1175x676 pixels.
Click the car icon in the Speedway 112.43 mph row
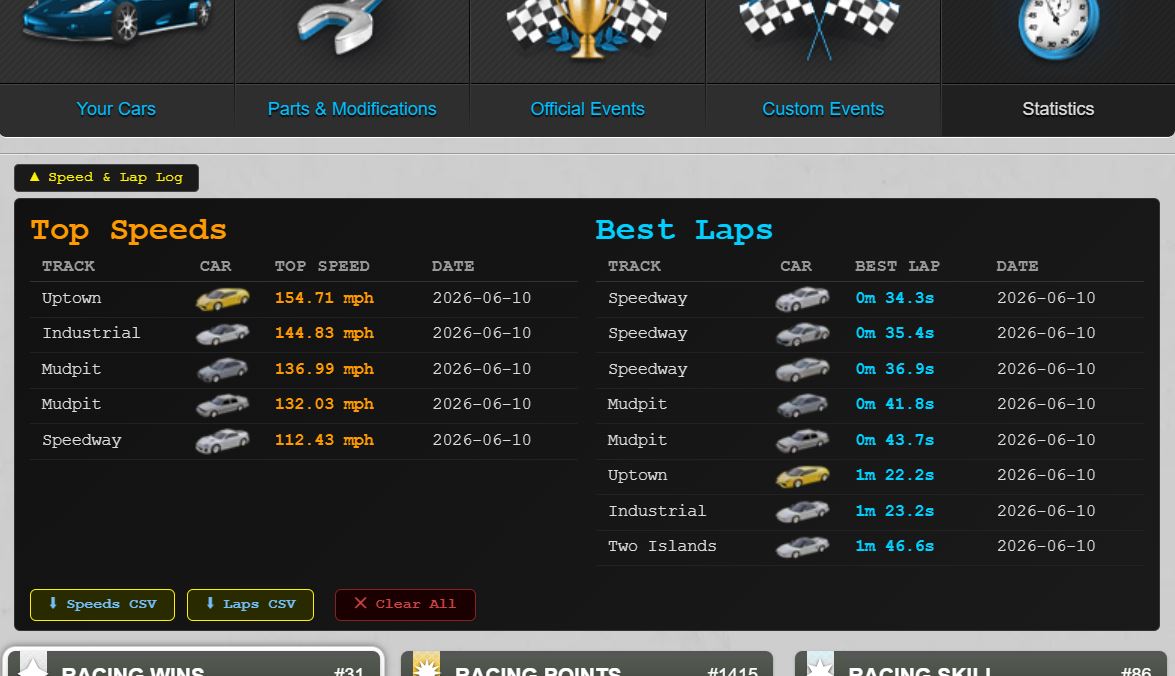(x=223, y=441)
